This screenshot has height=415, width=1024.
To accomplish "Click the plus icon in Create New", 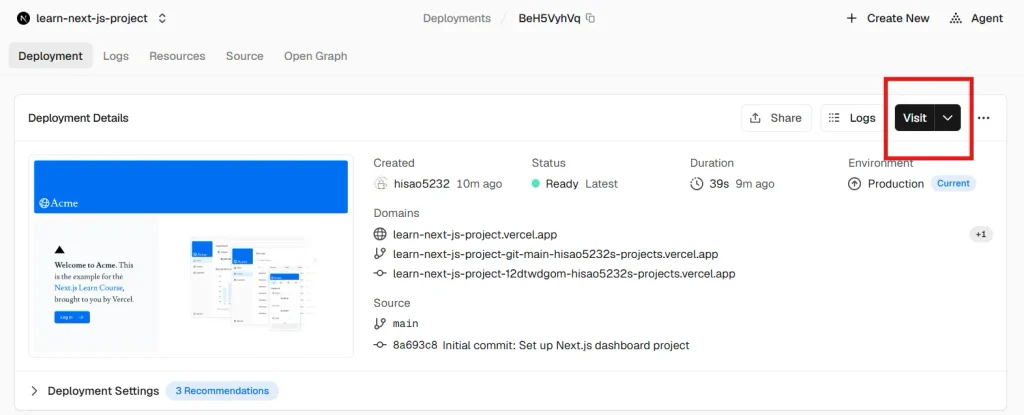I will coord(852,18).
